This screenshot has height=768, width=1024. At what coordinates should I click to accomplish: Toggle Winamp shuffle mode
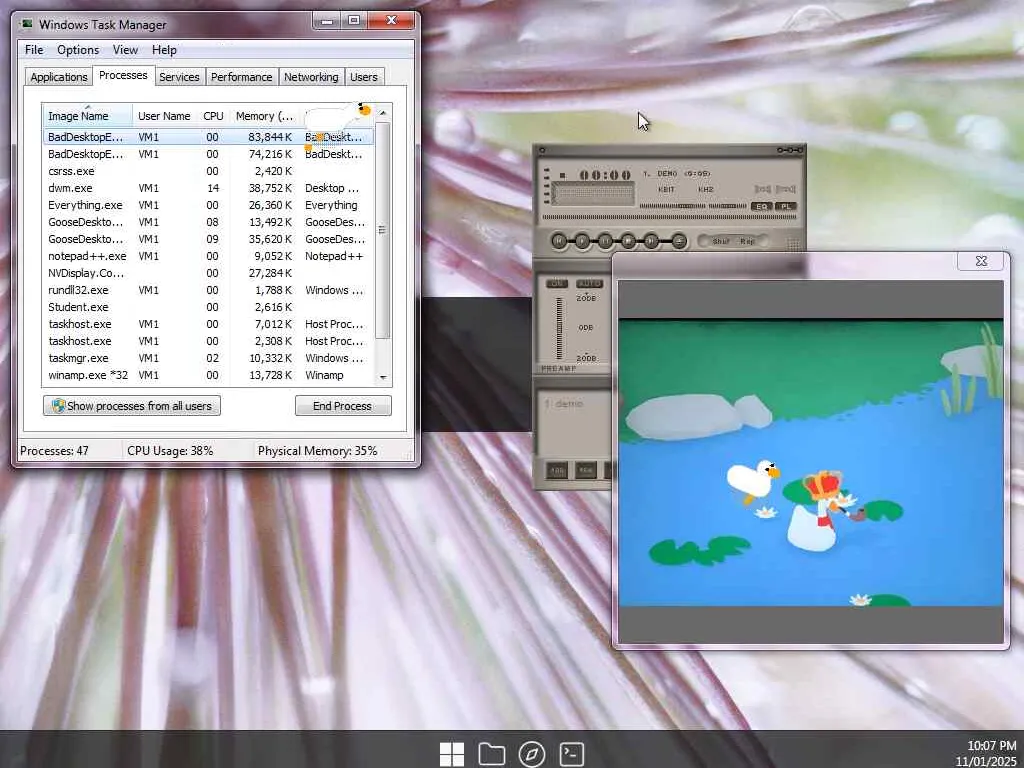pos(720,241)
